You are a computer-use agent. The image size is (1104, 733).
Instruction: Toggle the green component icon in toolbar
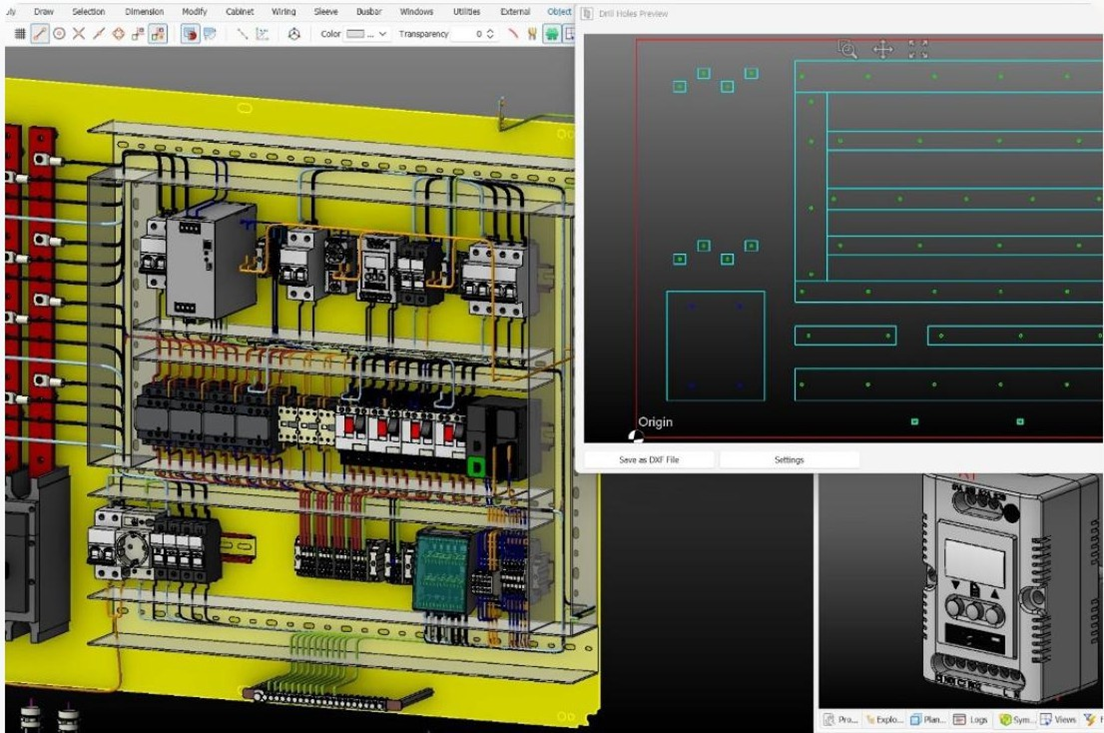pos(552,33)
